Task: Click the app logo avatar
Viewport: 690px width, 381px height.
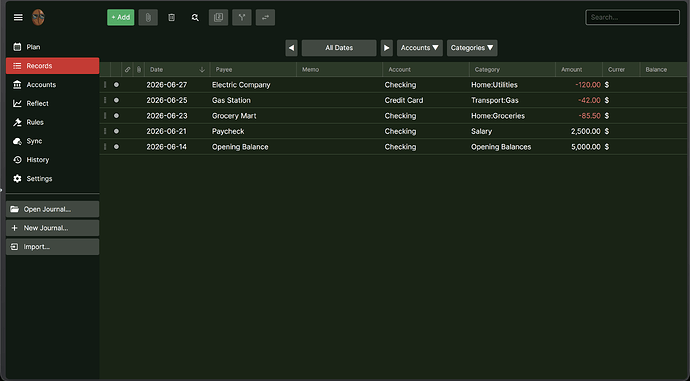Action: tap(38, 17)
